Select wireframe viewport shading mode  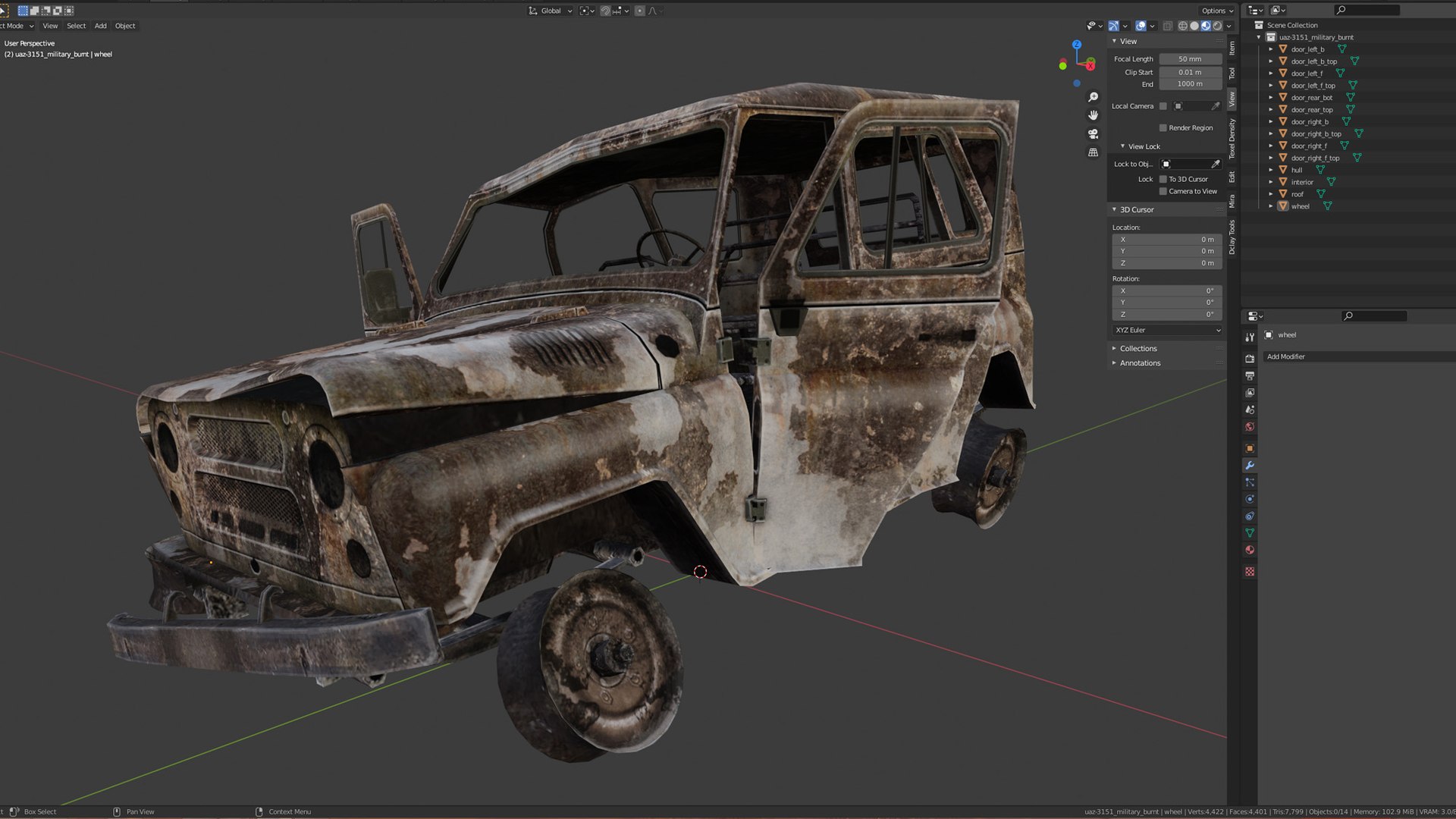pos(1182,26)
